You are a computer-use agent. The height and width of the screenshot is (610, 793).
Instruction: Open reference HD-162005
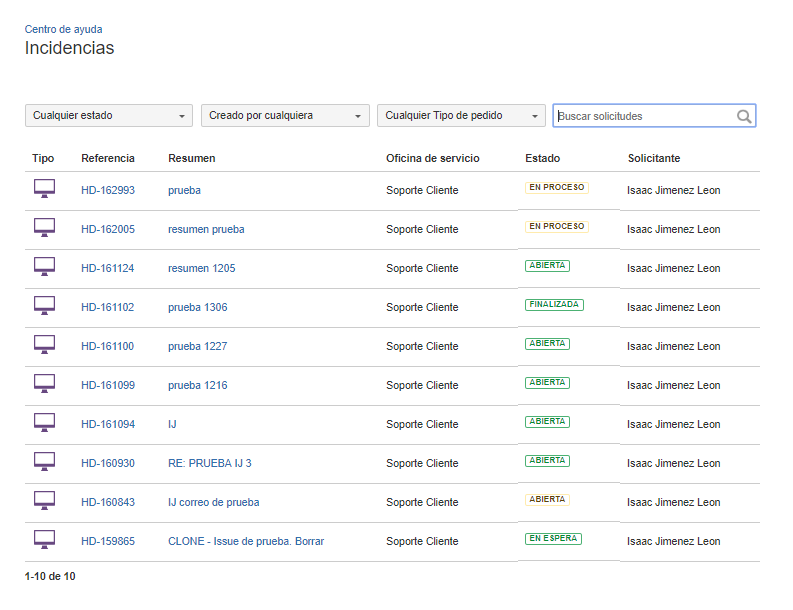(x=108, y=229)
